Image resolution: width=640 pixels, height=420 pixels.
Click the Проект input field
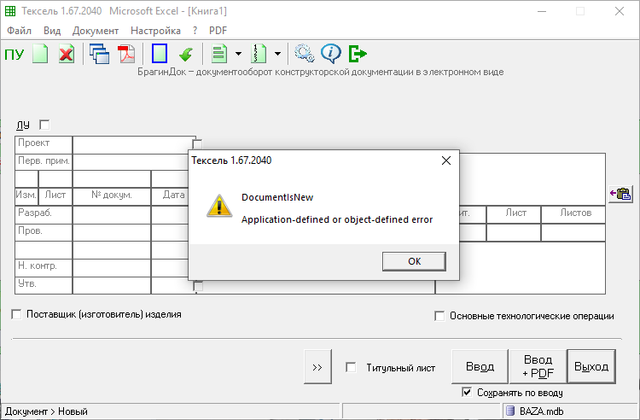click(134, 145)
